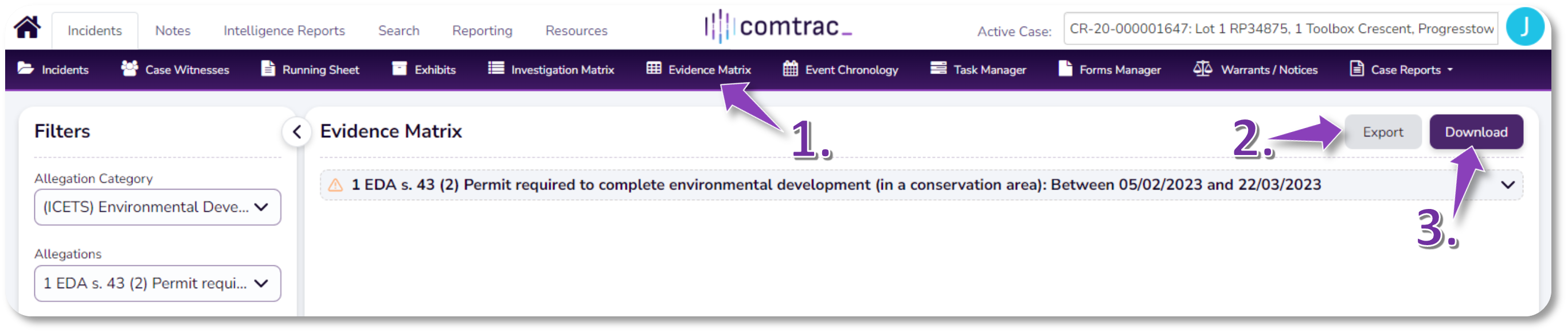Open the Allegation Category dropdown
This screenshot has width=1568, height=333.
157,207
